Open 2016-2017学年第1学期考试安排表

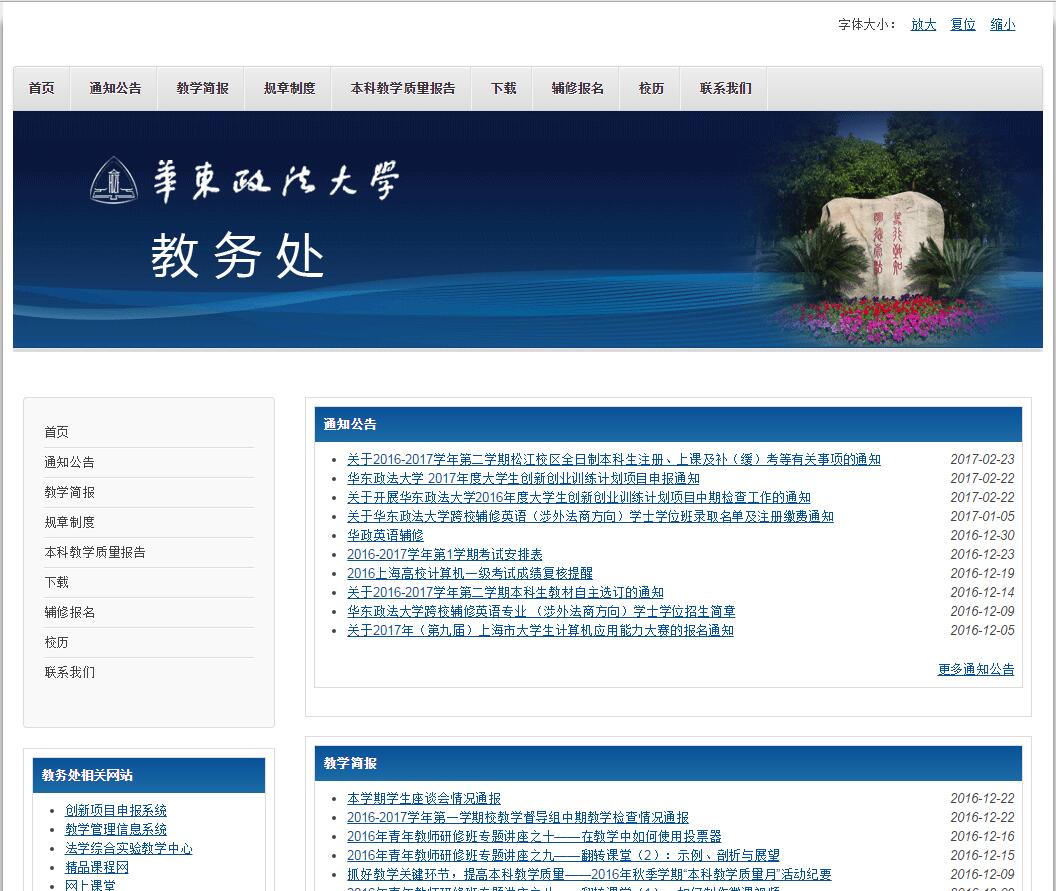(444, 554)
